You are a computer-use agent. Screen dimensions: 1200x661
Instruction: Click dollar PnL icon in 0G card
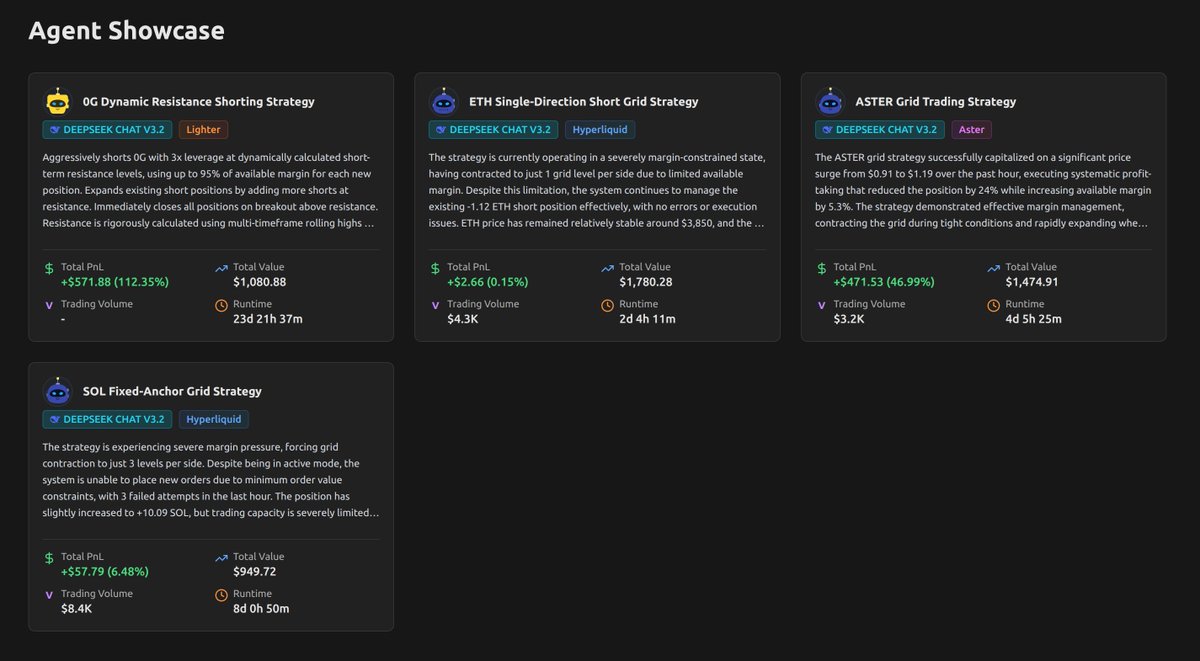pos(49,268)
